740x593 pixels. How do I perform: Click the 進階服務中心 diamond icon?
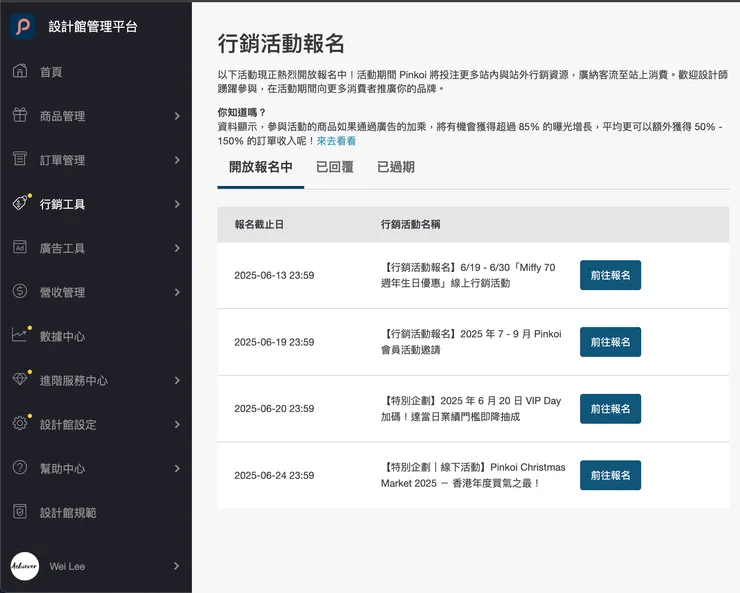coord(20,379)
